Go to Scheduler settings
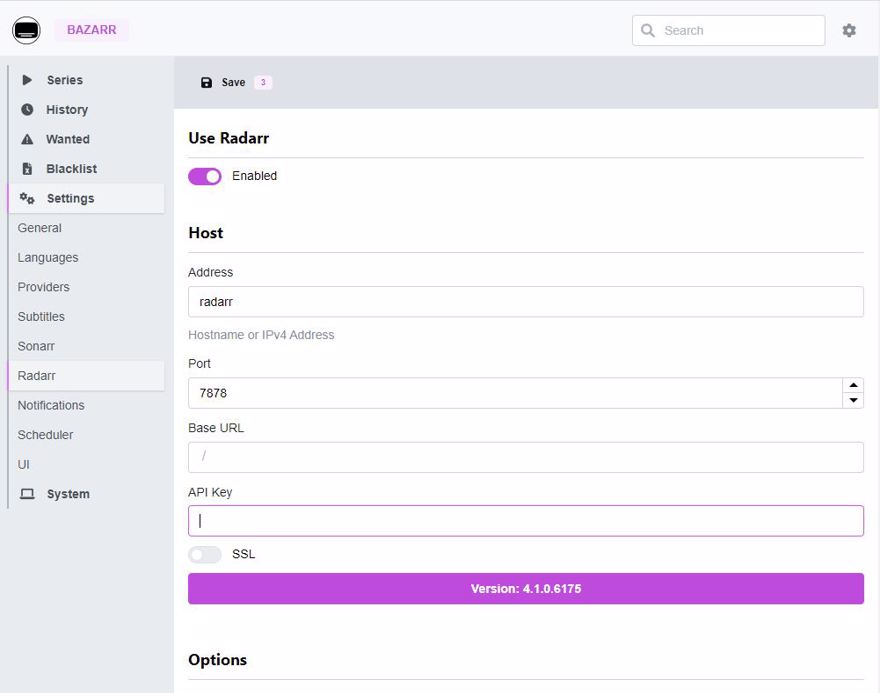Viewport: 880px width, 693px height. tap(45, 435)
